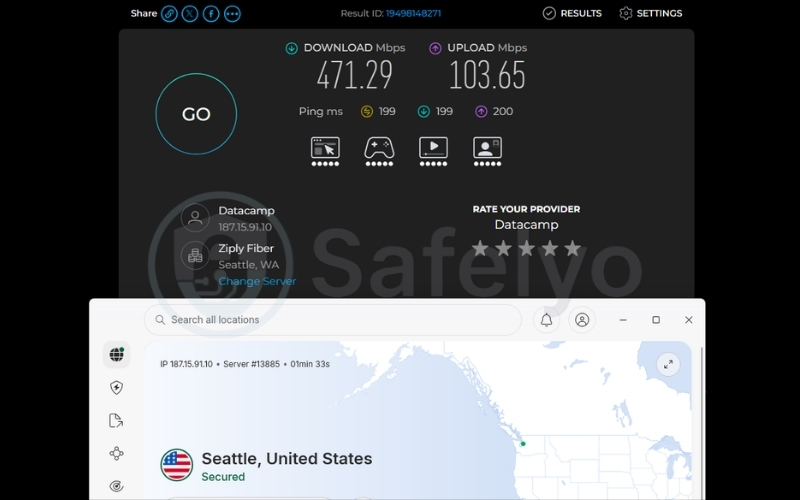Open the RESULTS page
Screen dimensions: 800x500
572,13
